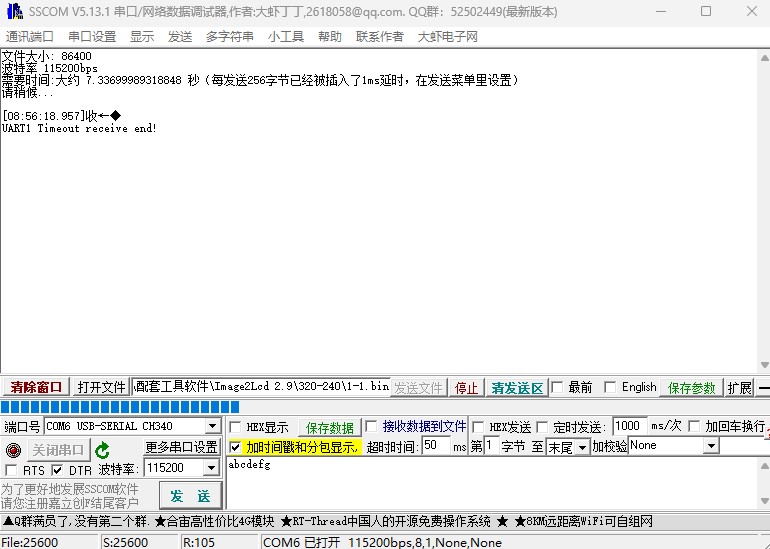Click the 停止 button
This screenshot has width=770, height=549.
[467, 388]
